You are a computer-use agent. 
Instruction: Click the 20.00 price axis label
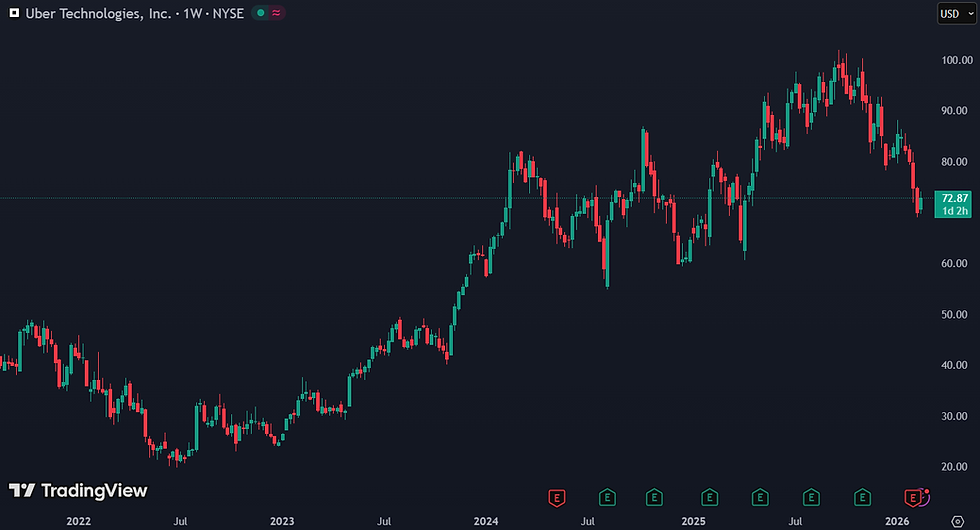[954, 467]
